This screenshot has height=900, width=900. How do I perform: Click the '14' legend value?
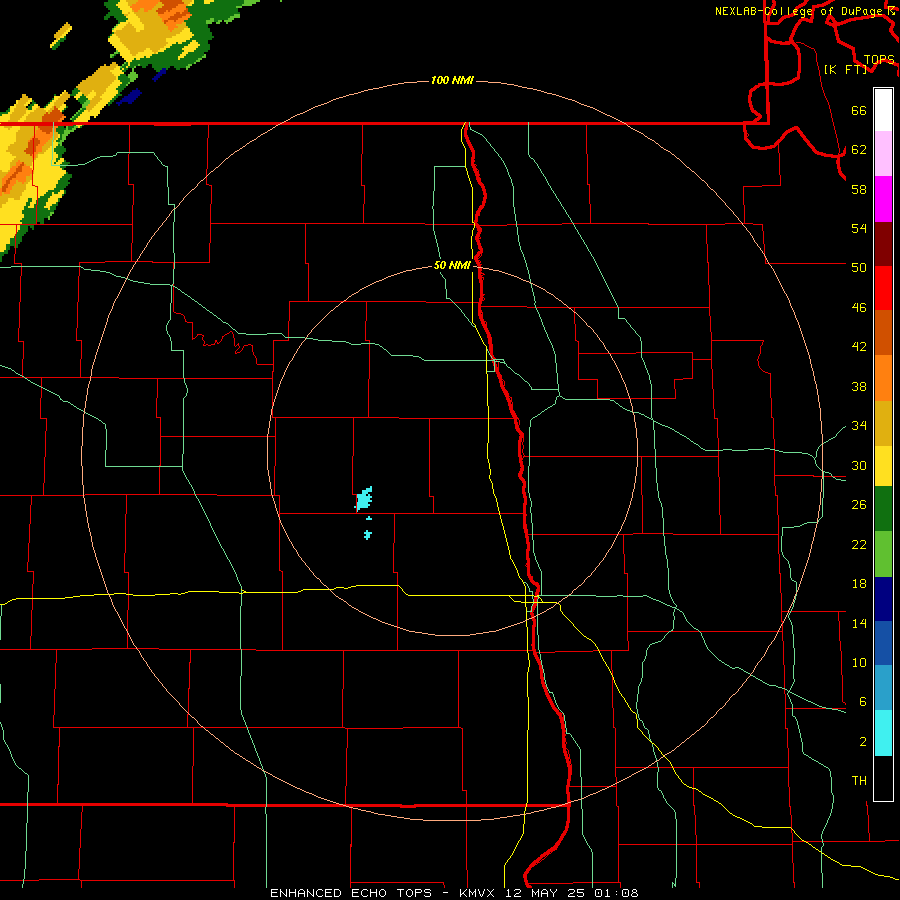859,623
